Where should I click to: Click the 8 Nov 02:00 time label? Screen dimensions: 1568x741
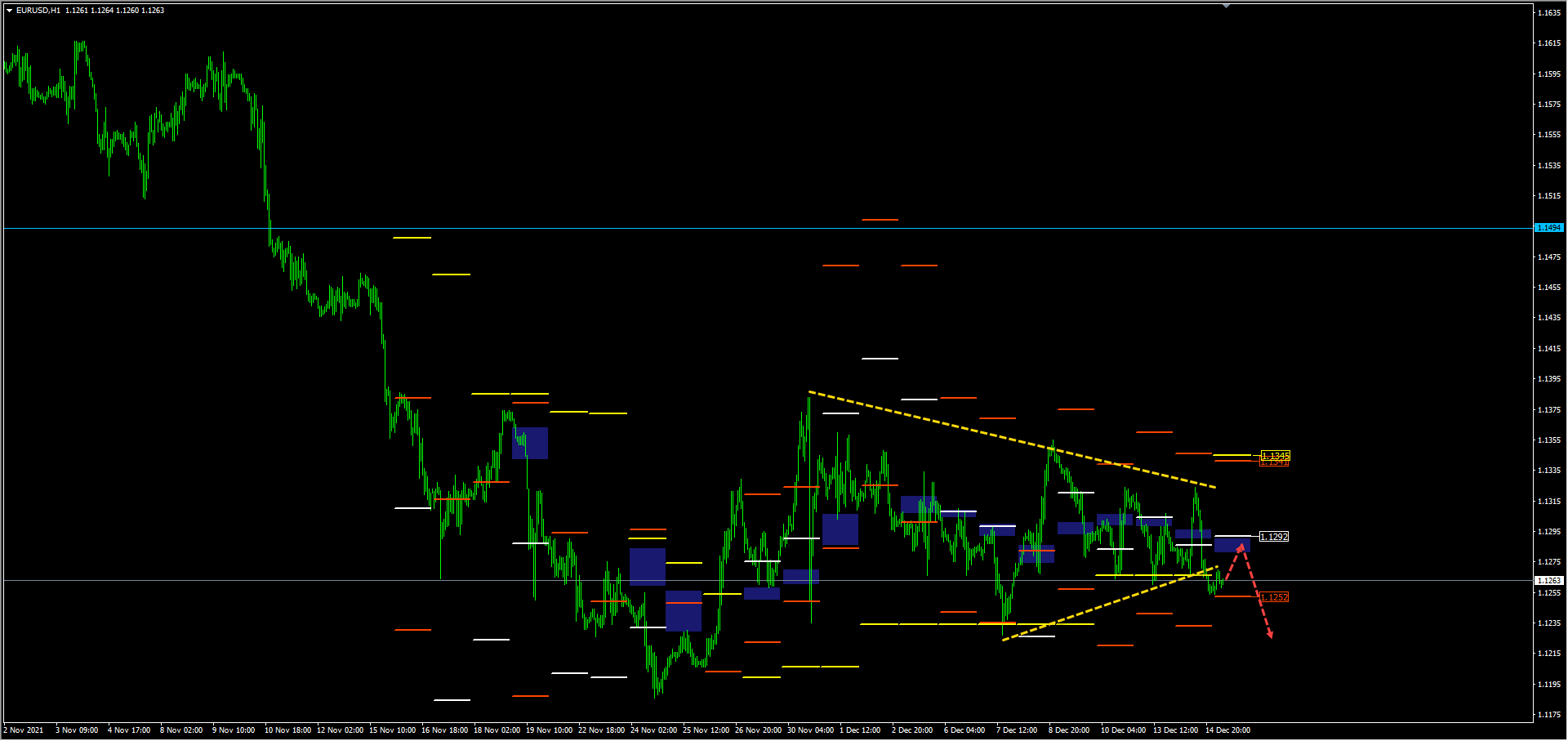coord(181,730)
